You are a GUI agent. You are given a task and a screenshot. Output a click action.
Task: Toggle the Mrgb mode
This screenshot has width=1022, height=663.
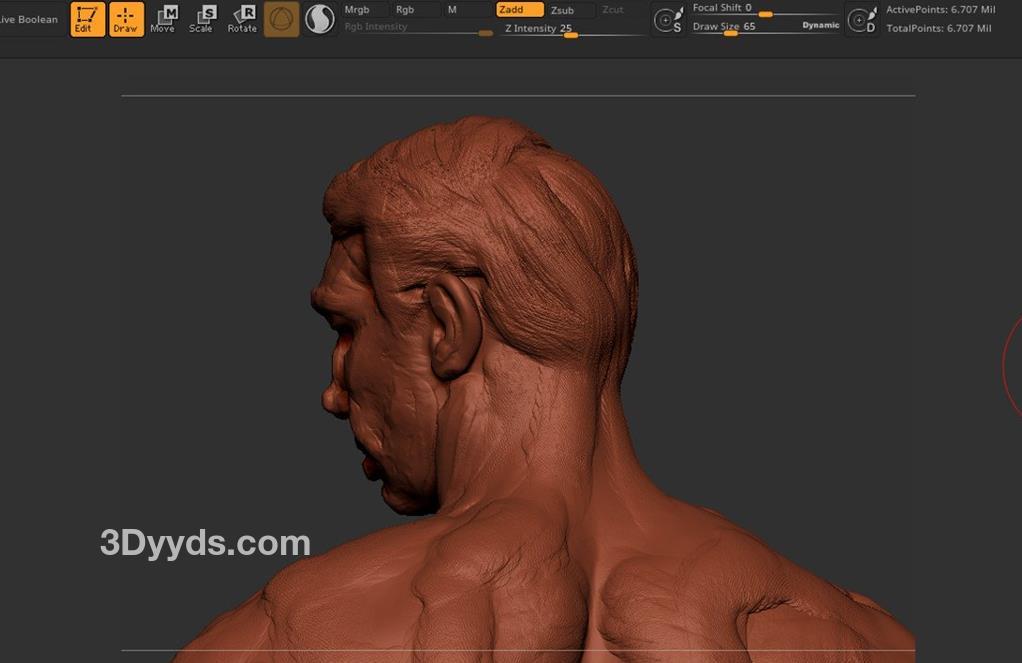pos(363,10)
